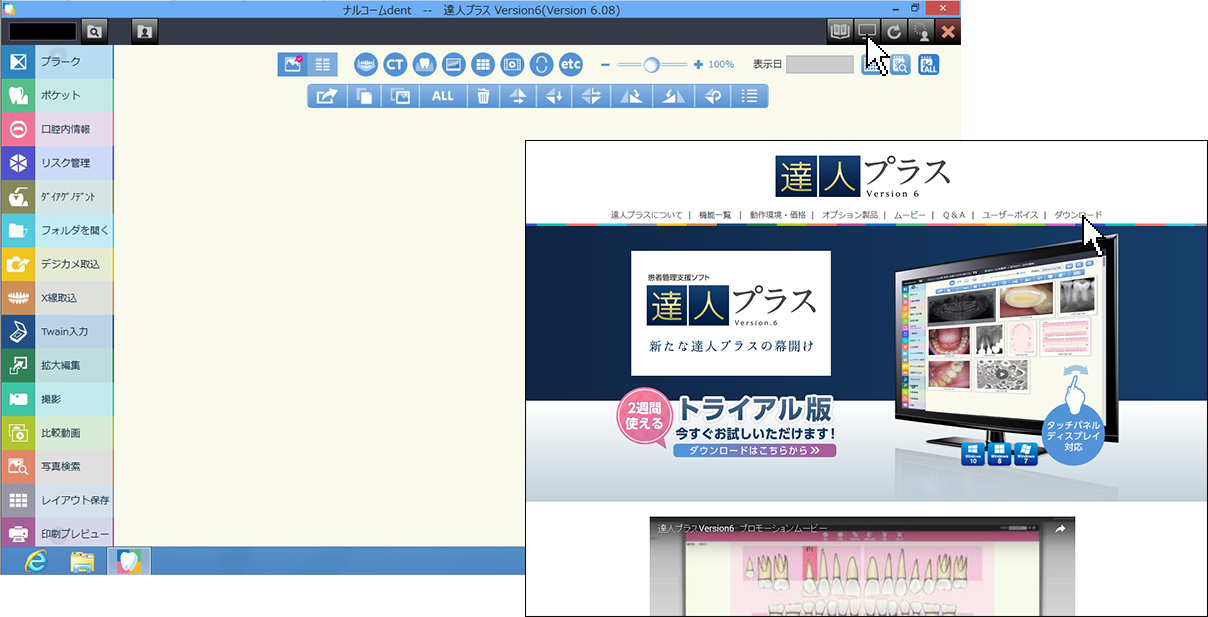Open ムービー in the website navigation

[x=910, y=215]
